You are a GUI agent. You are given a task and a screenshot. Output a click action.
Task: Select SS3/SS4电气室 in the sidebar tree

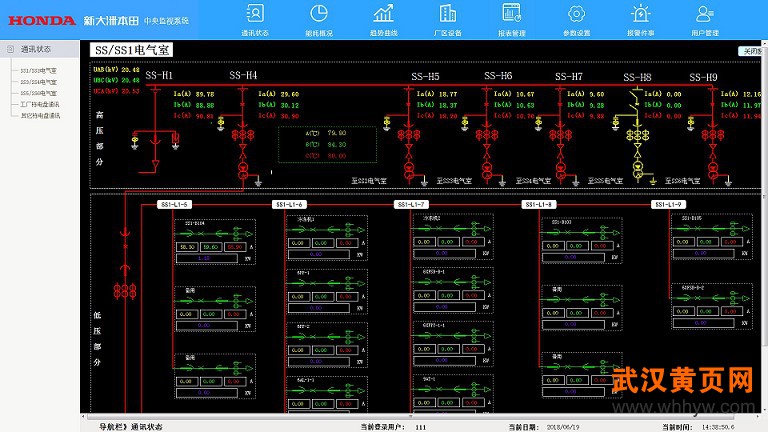tap(38, 82)
